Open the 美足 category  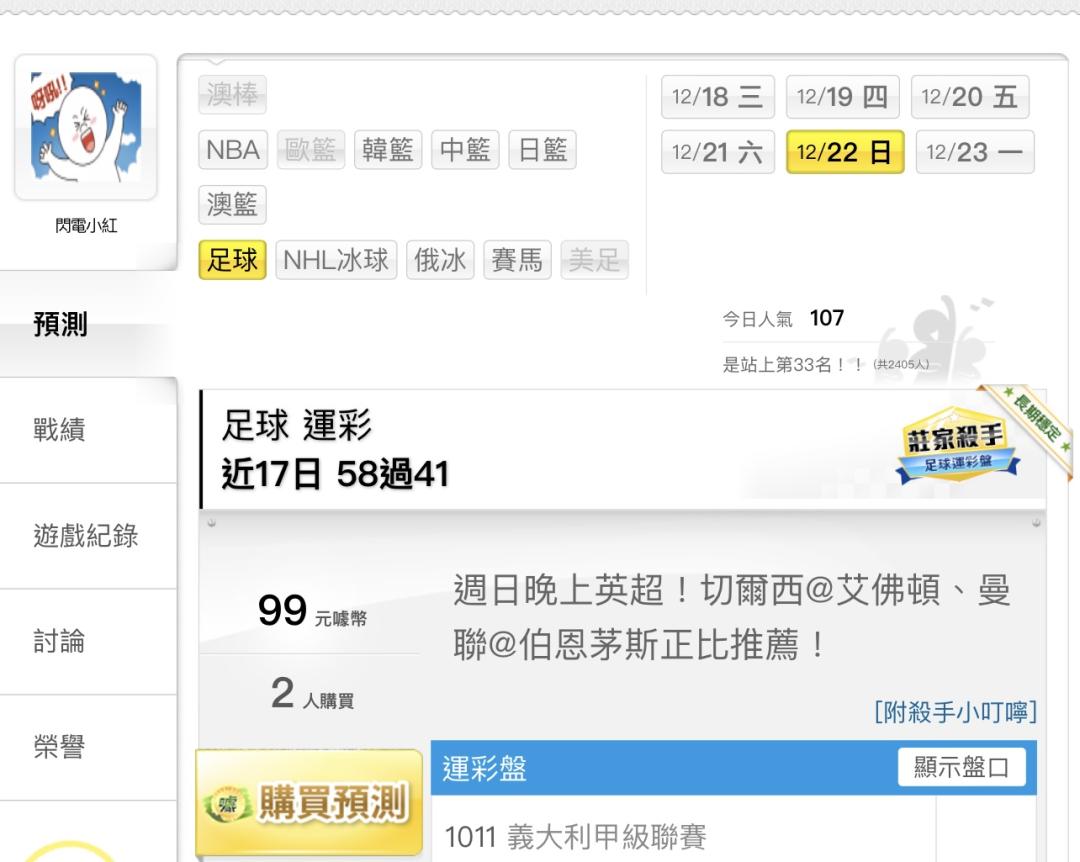point(594,260)
